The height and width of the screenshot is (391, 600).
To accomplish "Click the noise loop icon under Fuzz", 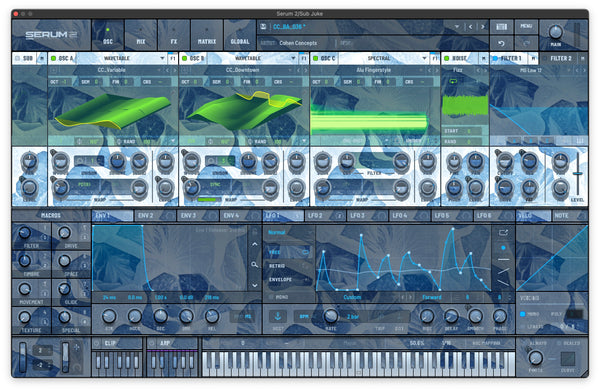I will 453,81.
